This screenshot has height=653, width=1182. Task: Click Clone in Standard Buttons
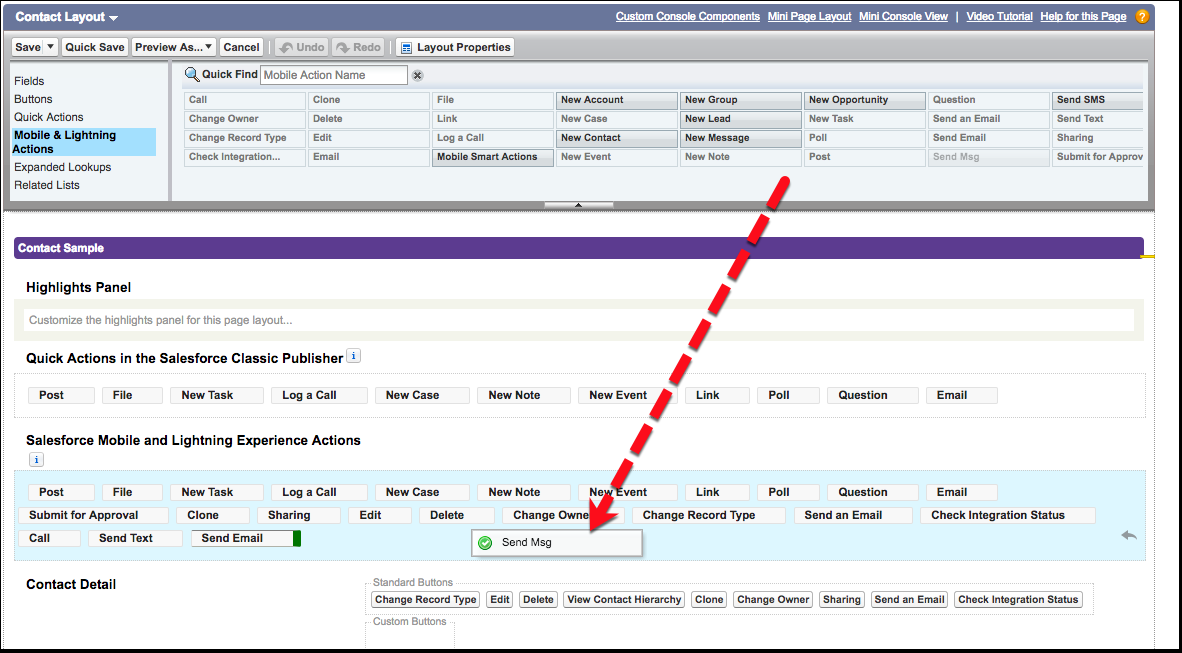click(x=709, y=599)
